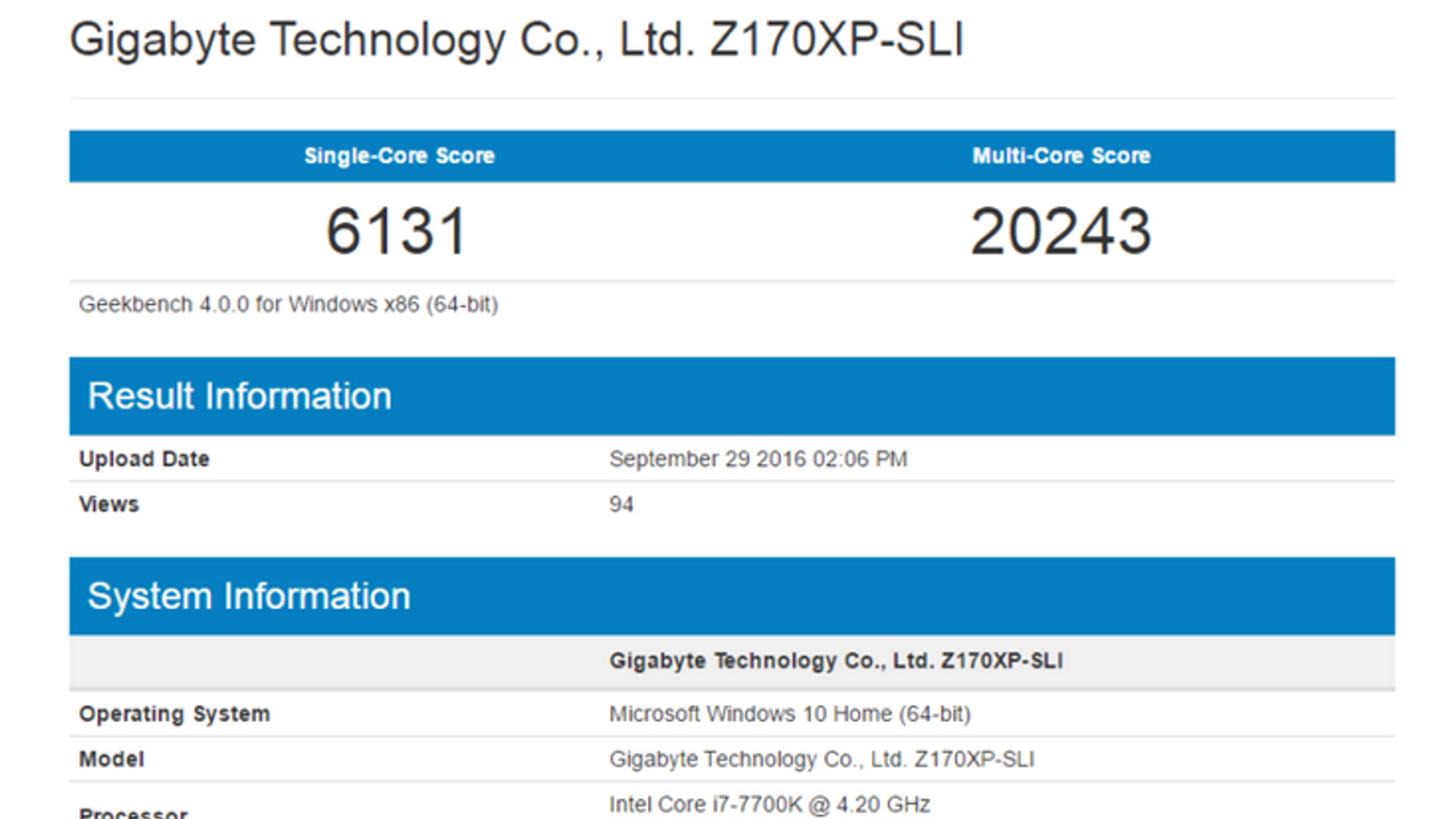
Task: Click the Views row label
Action: pos(108,504)
